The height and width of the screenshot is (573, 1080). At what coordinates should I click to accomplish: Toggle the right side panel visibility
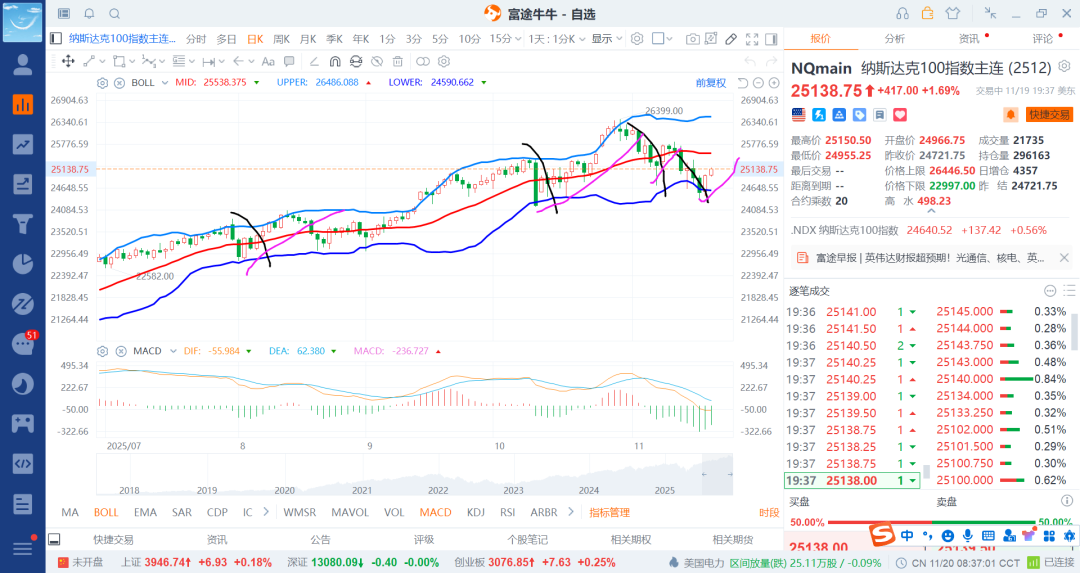coord(771,39)
